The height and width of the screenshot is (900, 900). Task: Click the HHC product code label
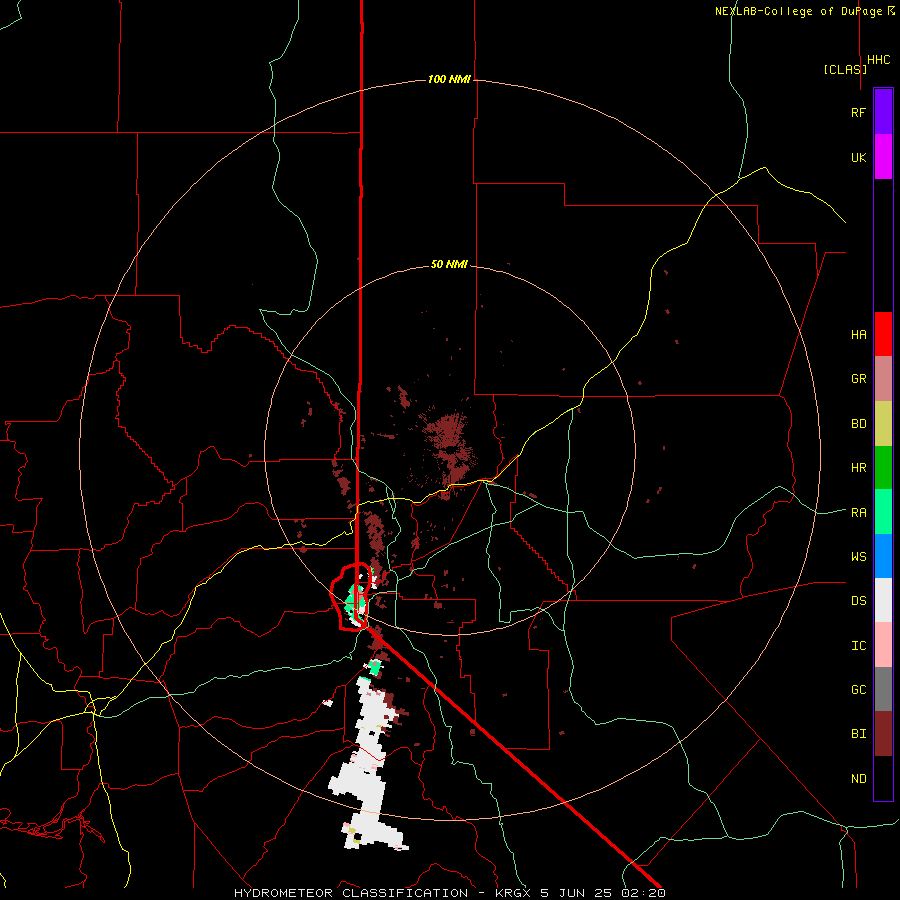879,60
